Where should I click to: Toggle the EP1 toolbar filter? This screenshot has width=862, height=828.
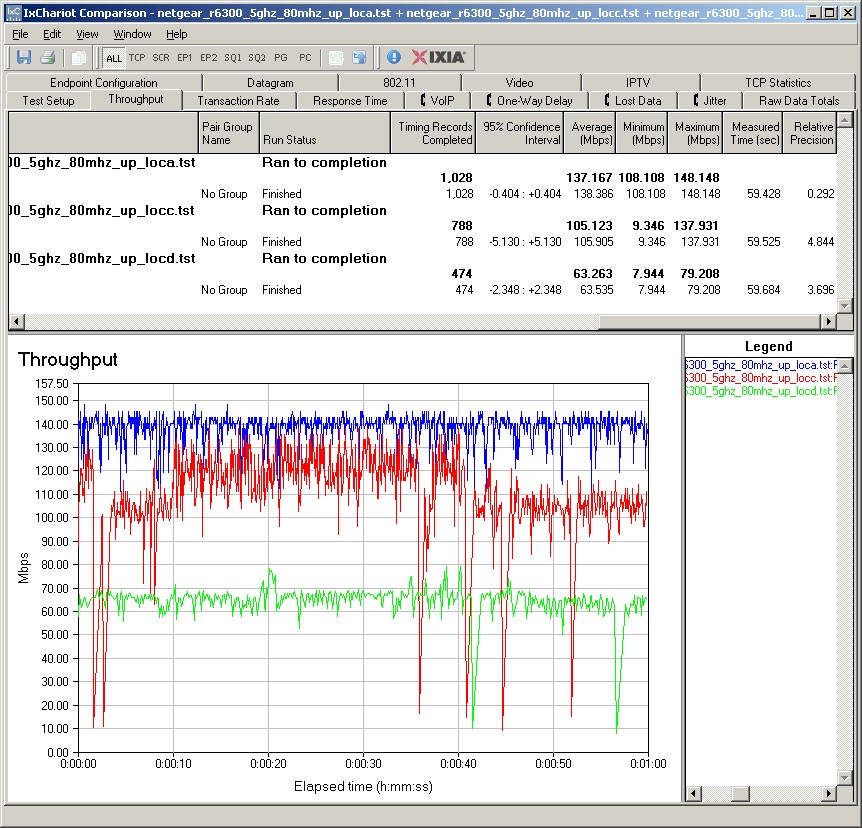click(185, 58)
